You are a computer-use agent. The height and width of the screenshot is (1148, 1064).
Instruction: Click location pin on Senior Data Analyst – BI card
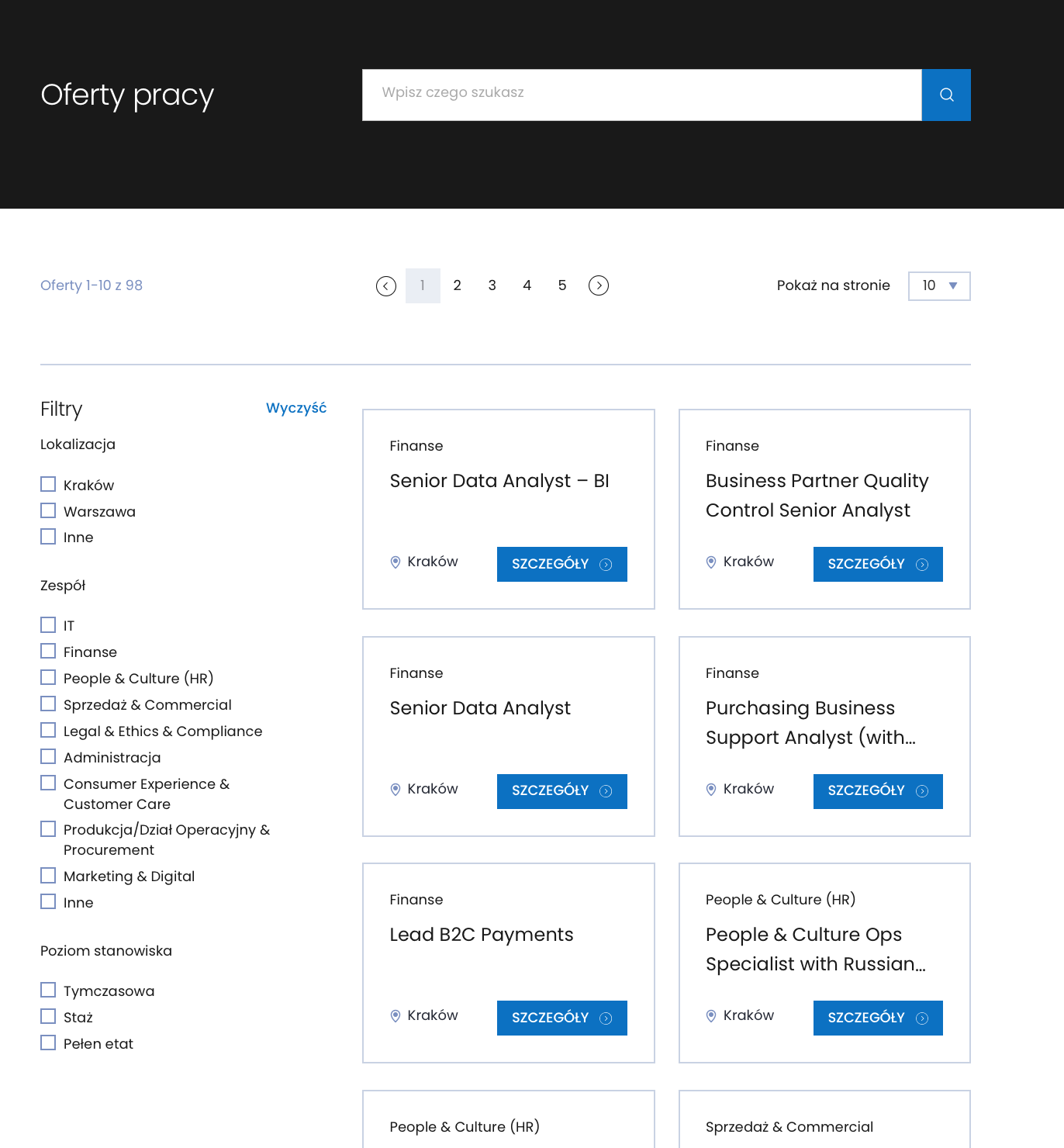(396, 562)
